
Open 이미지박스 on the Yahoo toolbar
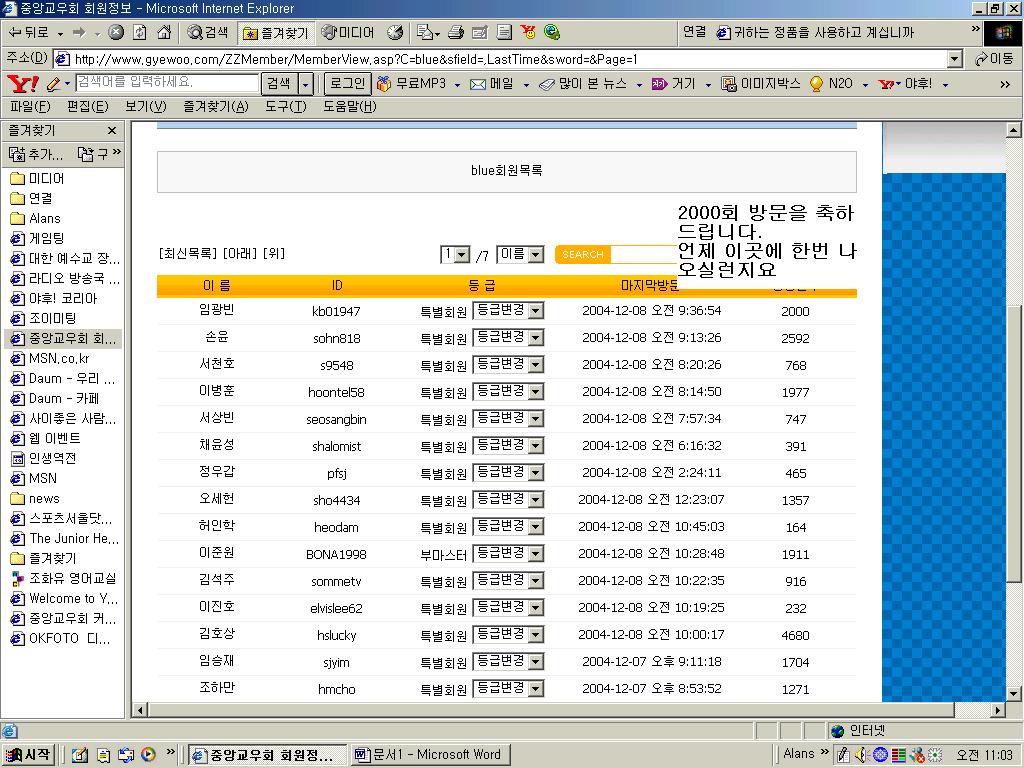click(762, 84)
